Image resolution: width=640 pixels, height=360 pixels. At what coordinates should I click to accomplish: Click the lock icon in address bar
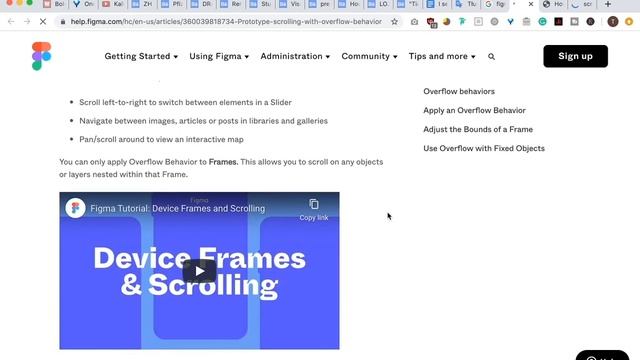tap(63, 22)
